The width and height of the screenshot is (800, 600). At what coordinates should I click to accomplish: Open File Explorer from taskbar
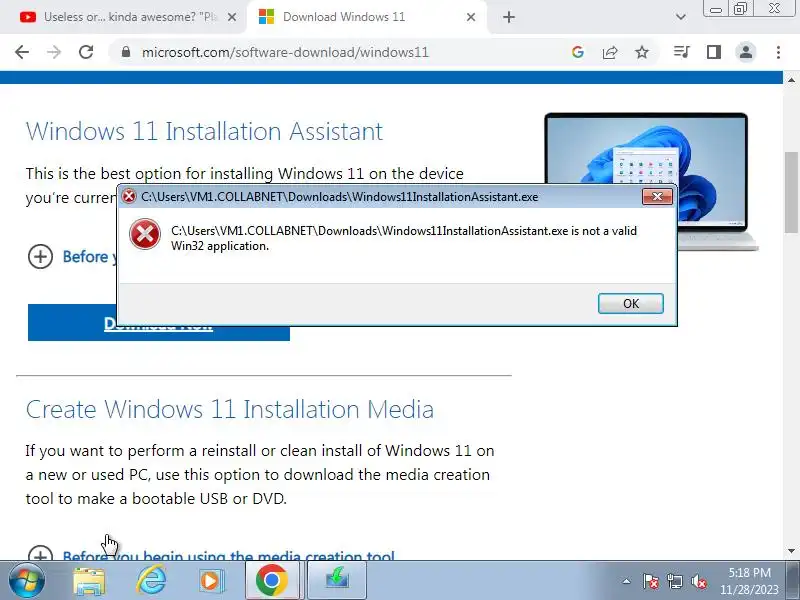(x=89, y=581)
